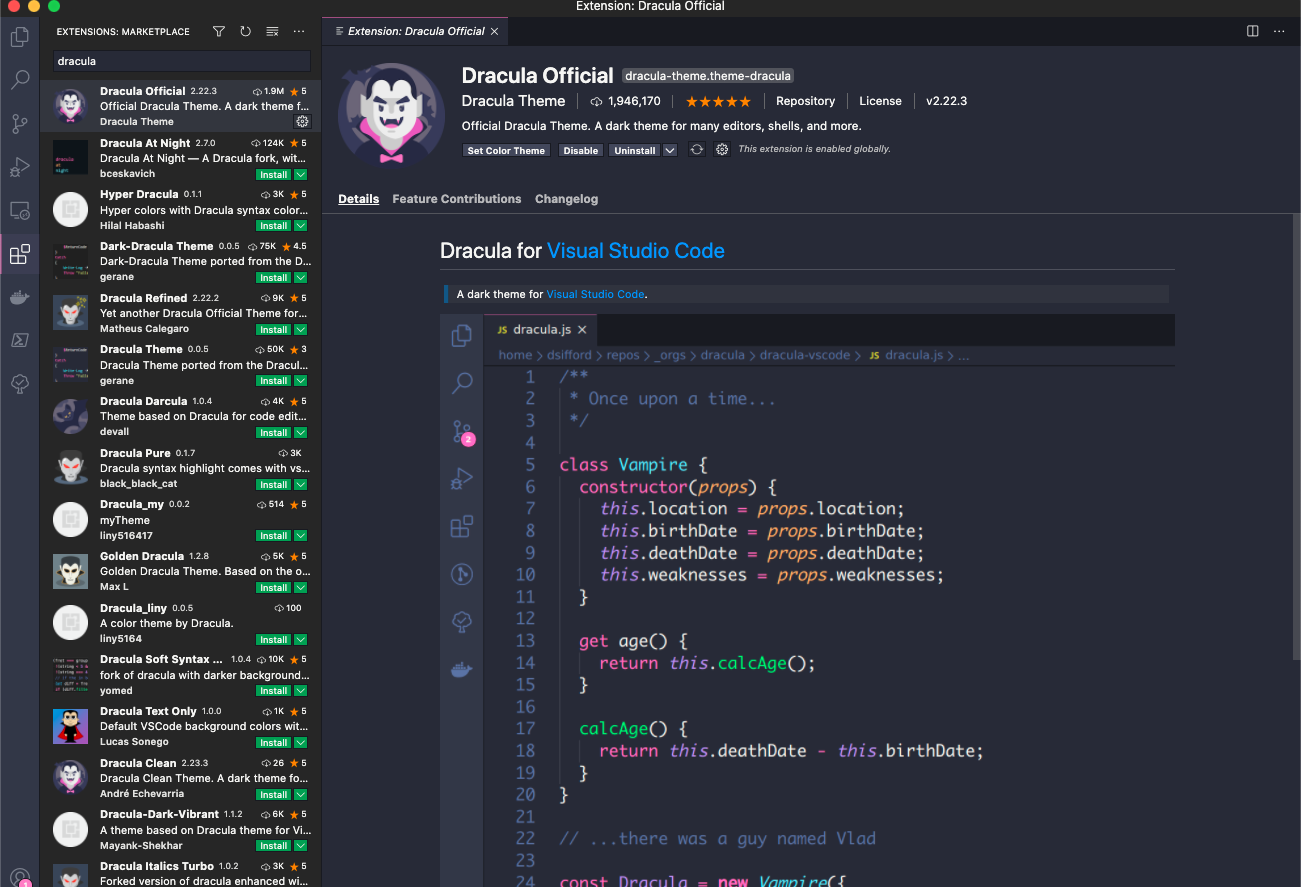The image size is (1301, 887).
Task: Click the Visual Studio Code link in the heading
Action: coord(636,251)
